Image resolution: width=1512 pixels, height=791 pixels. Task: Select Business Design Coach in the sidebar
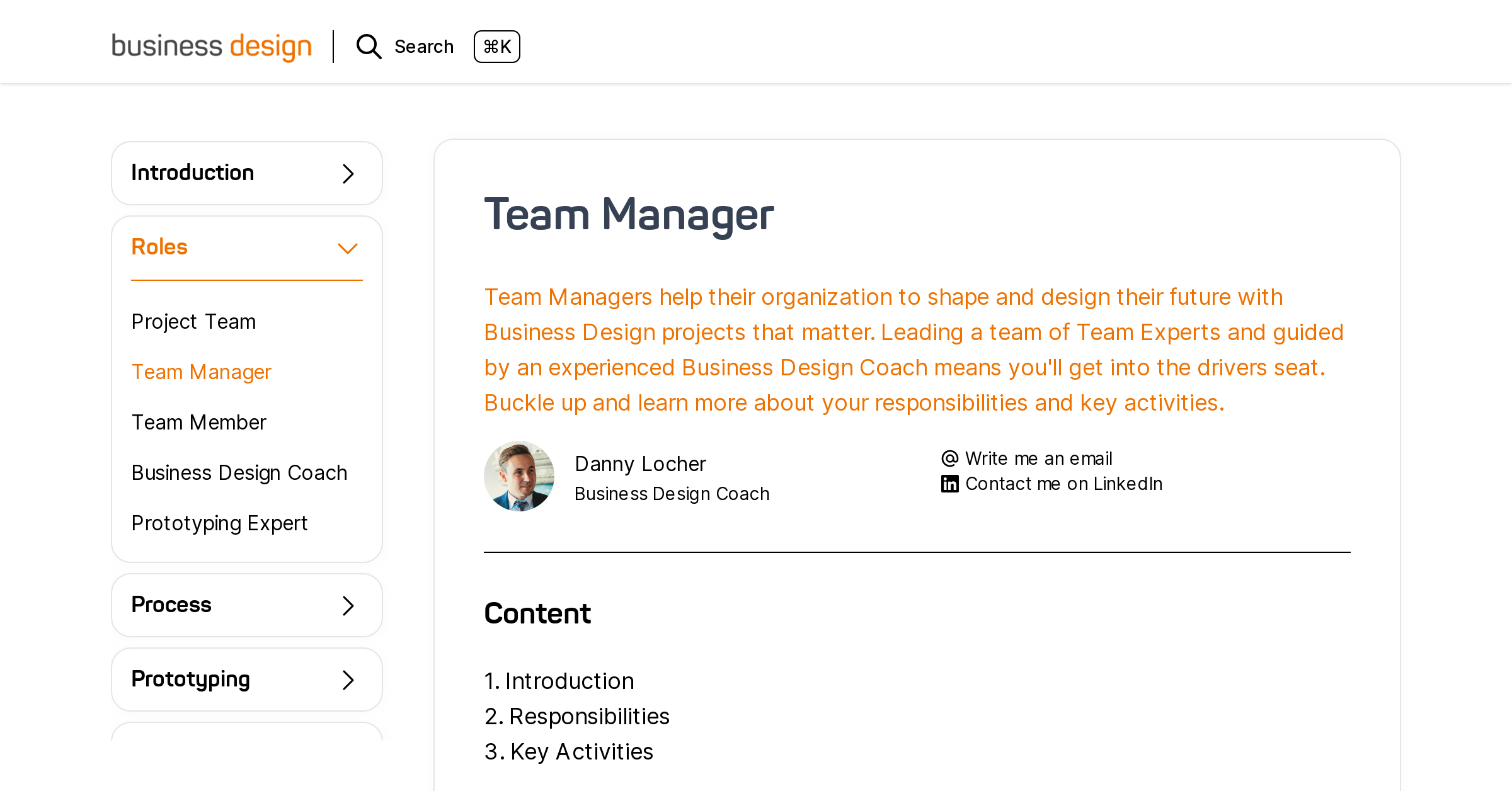pyautogui.click(x=239, y=472)
